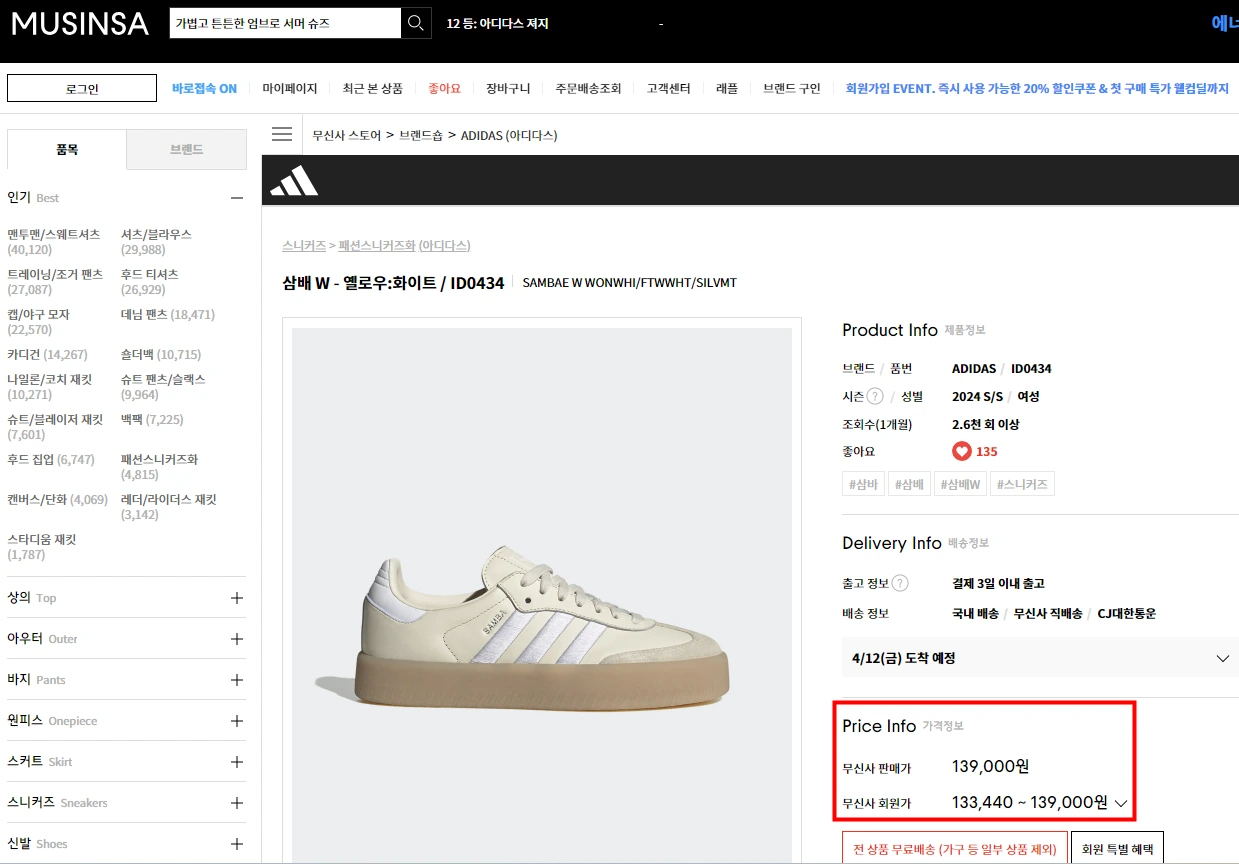
Task: Open the hamburger menu beside the breadcrumb
Action: pos(282,133)
